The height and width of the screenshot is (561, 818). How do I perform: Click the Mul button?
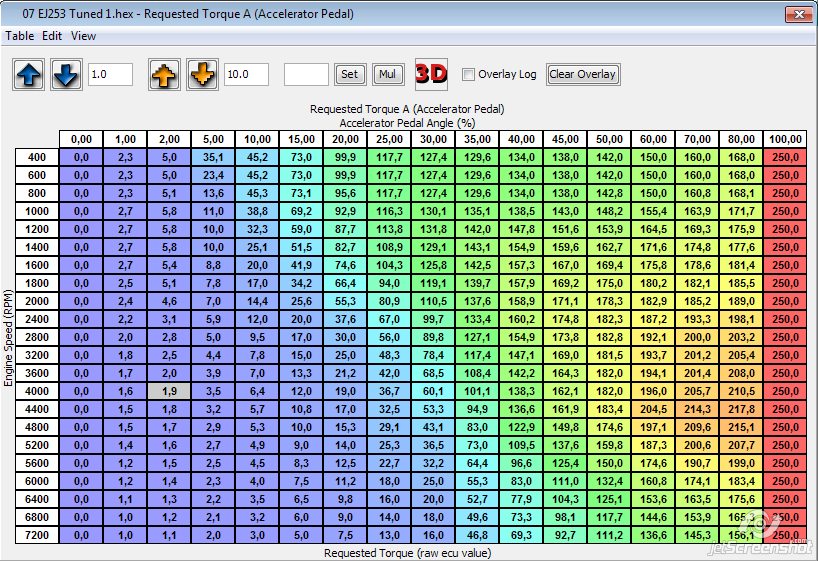coord(388,74)
